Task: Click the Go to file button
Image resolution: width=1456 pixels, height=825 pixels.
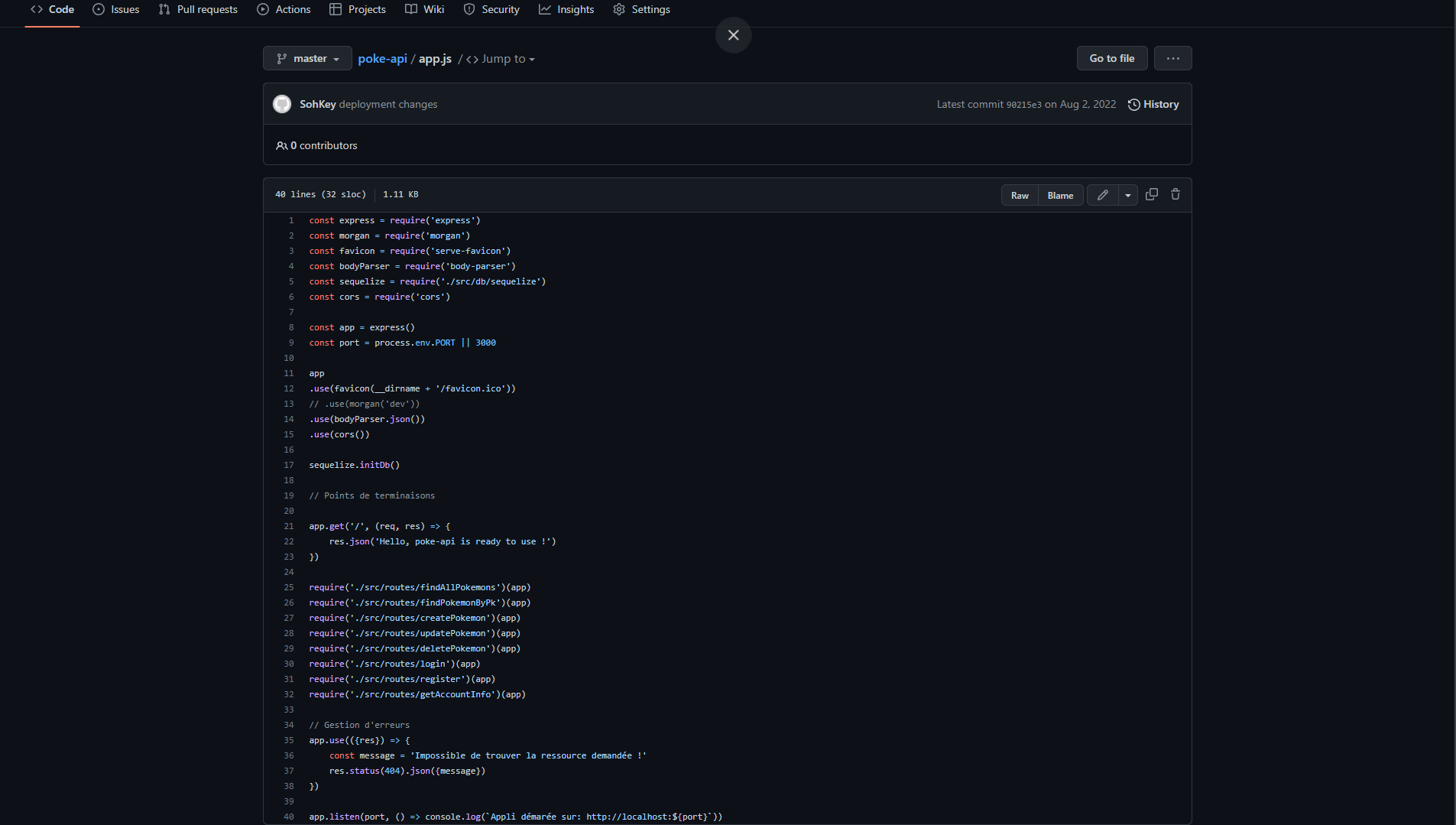Action: [x=1111, y=58]
